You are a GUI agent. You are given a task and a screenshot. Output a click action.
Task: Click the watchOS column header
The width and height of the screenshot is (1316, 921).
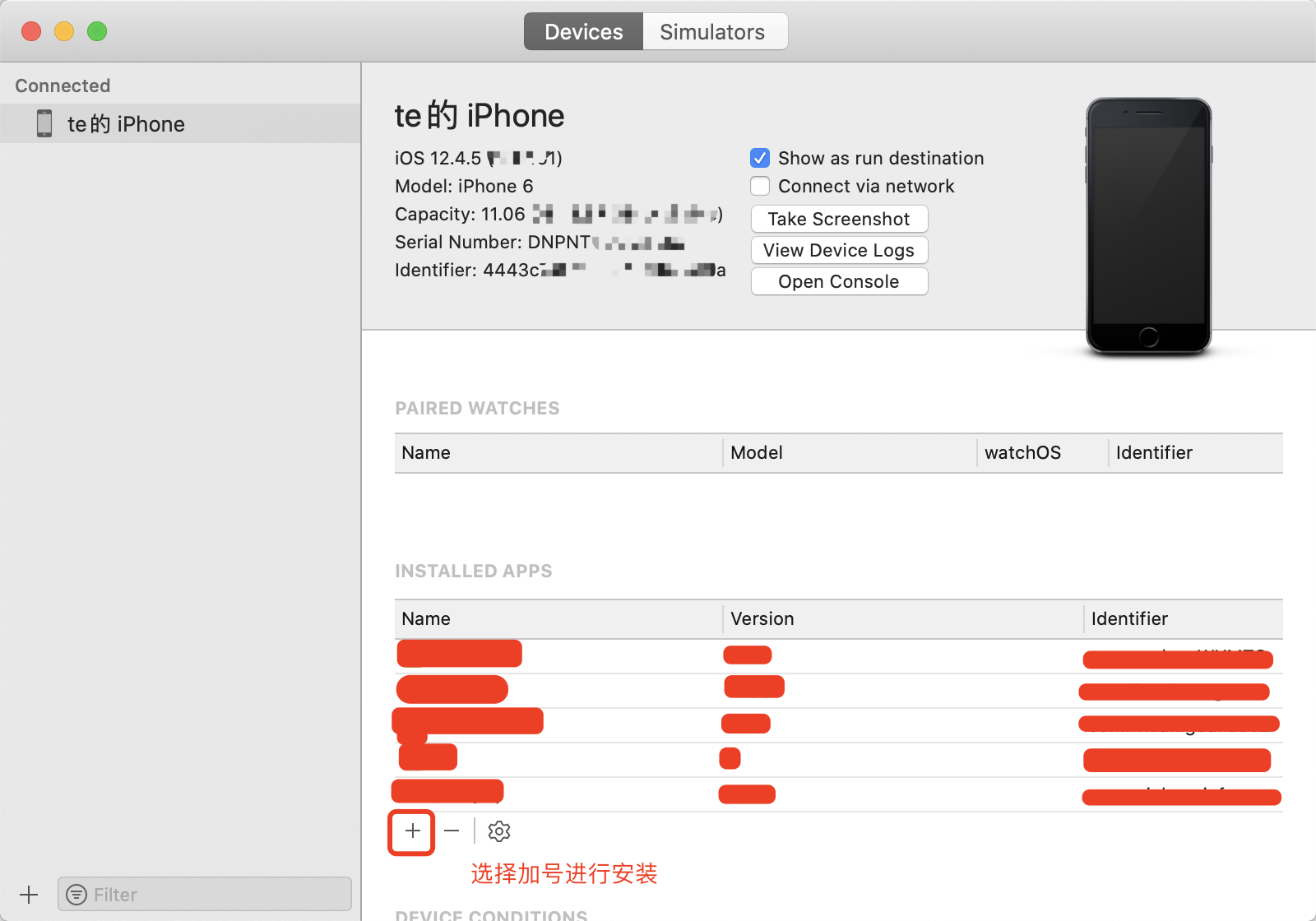point(1043,452)
